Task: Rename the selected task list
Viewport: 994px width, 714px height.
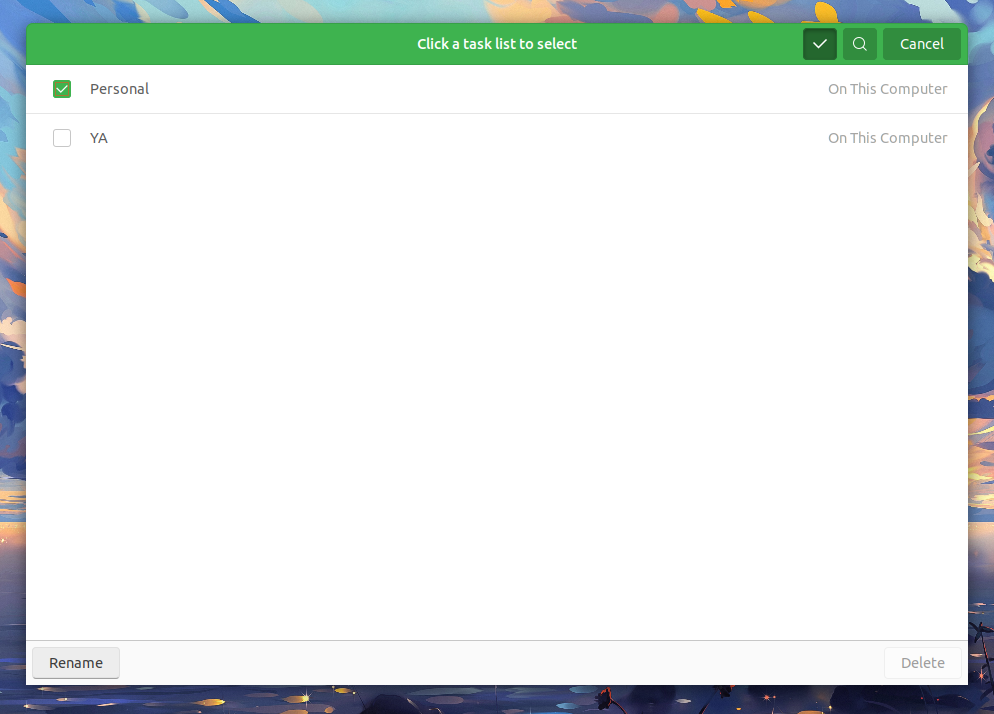Action: 76,663
